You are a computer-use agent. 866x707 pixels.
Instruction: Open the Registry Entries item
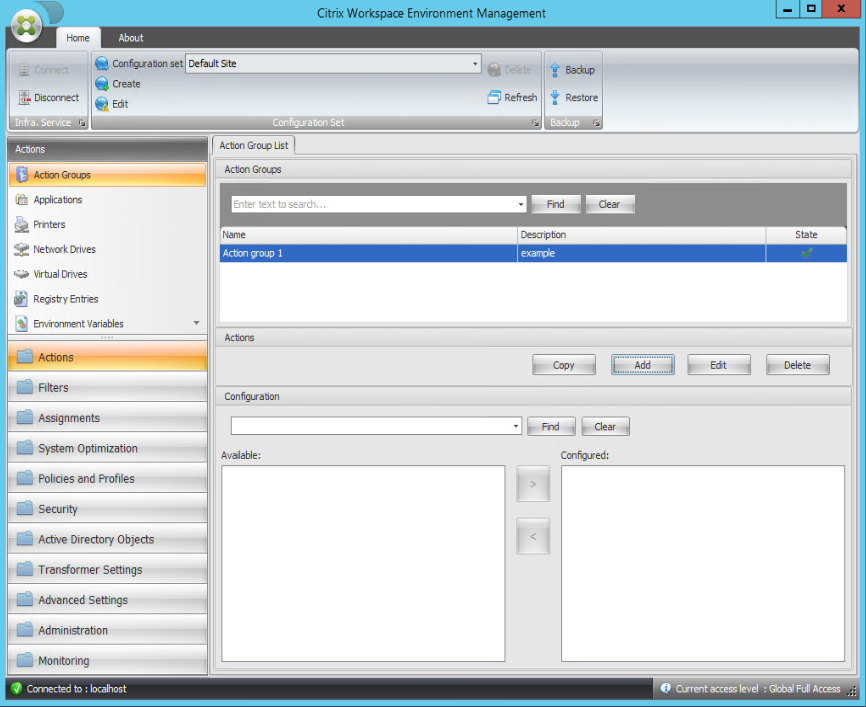click(x=65, y=299)
